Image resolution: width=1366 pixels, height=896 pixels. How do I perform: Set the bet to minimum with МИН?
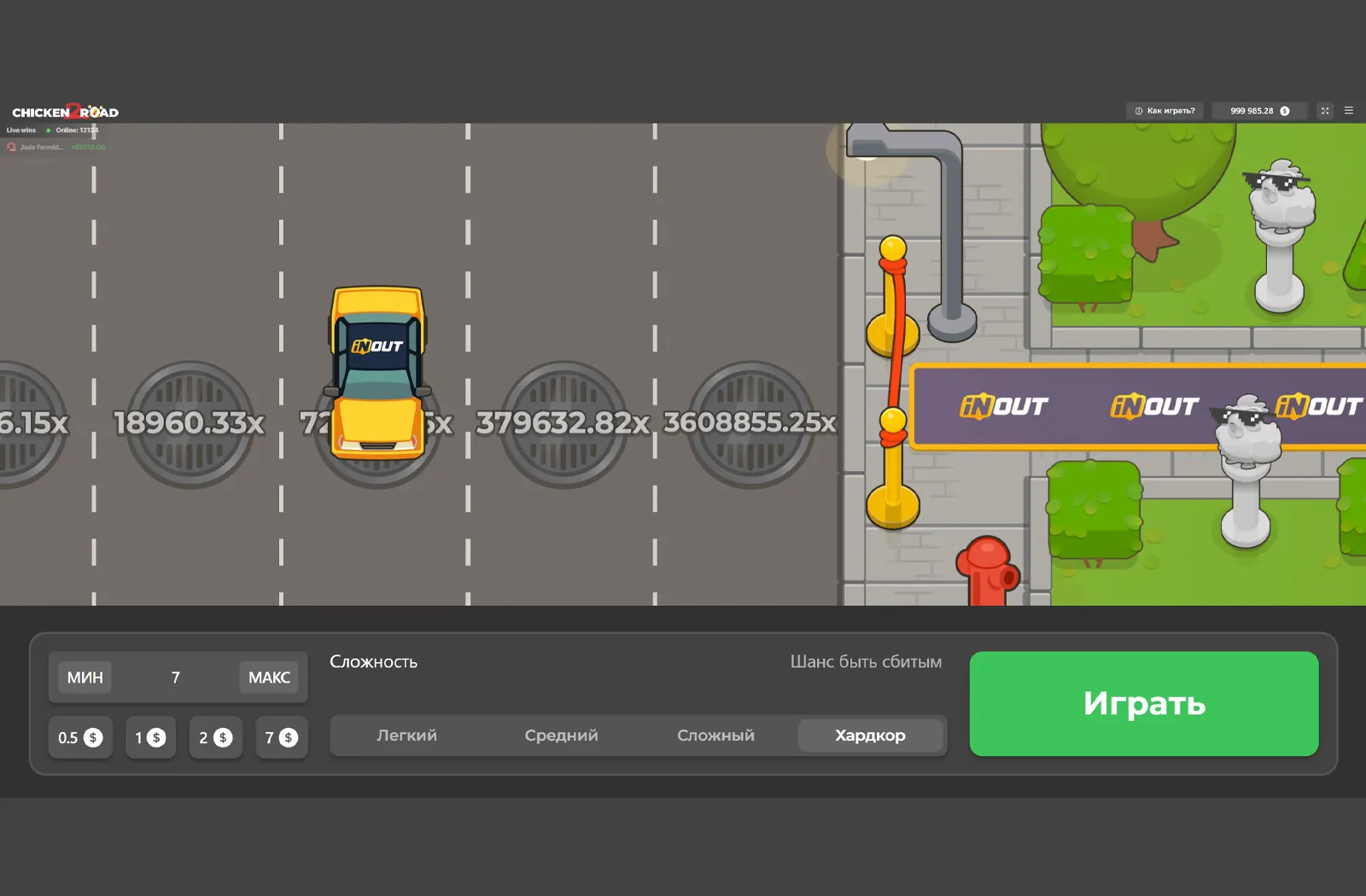pos(85,678)
